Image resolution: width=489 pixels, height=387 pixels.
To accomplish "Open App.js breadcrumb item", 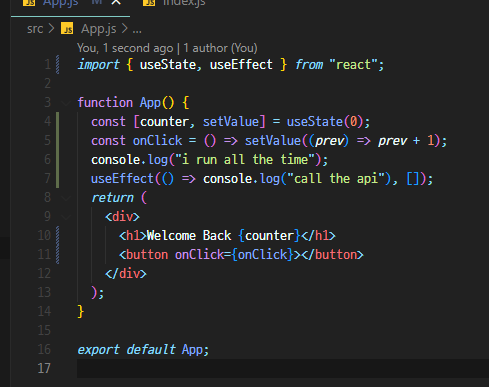I will coord(99,29).
